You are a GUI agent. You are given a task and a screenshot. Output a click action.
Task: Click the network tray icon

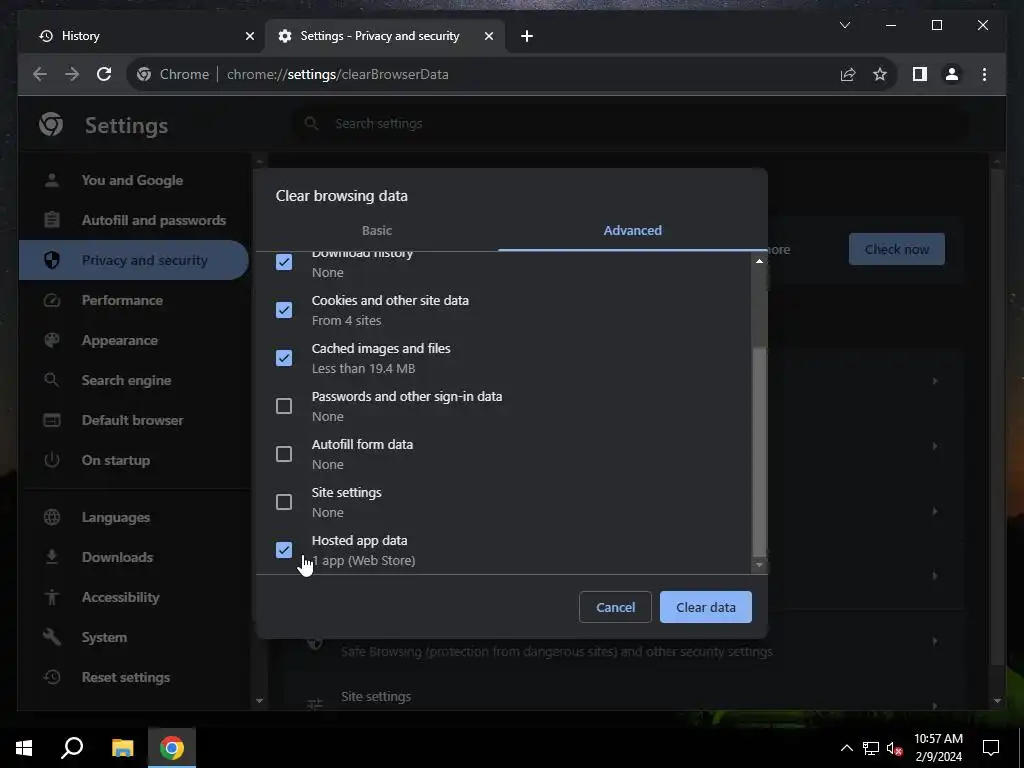tap(871, 748)
